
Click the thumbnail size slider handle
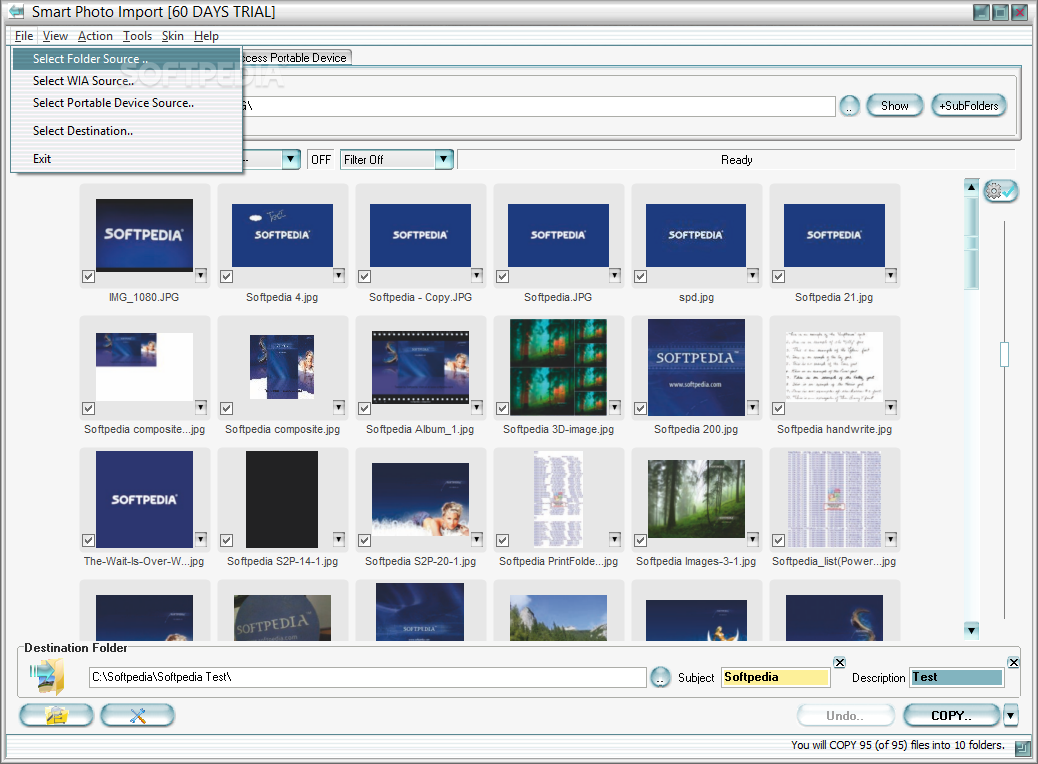[1004, 354]
